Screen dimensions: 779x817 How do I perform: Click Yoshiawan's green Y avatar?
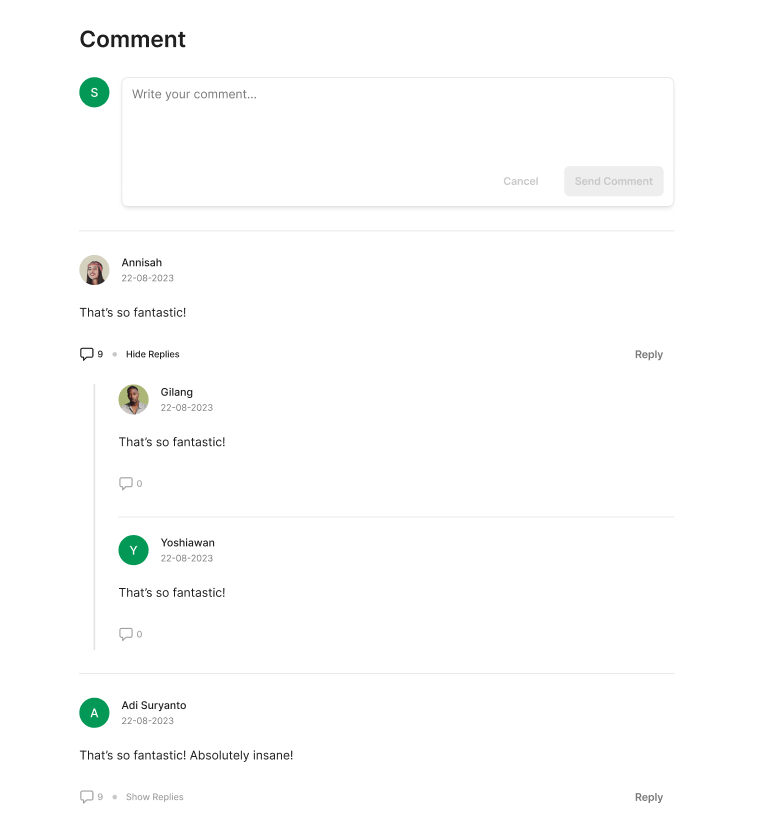133,550
